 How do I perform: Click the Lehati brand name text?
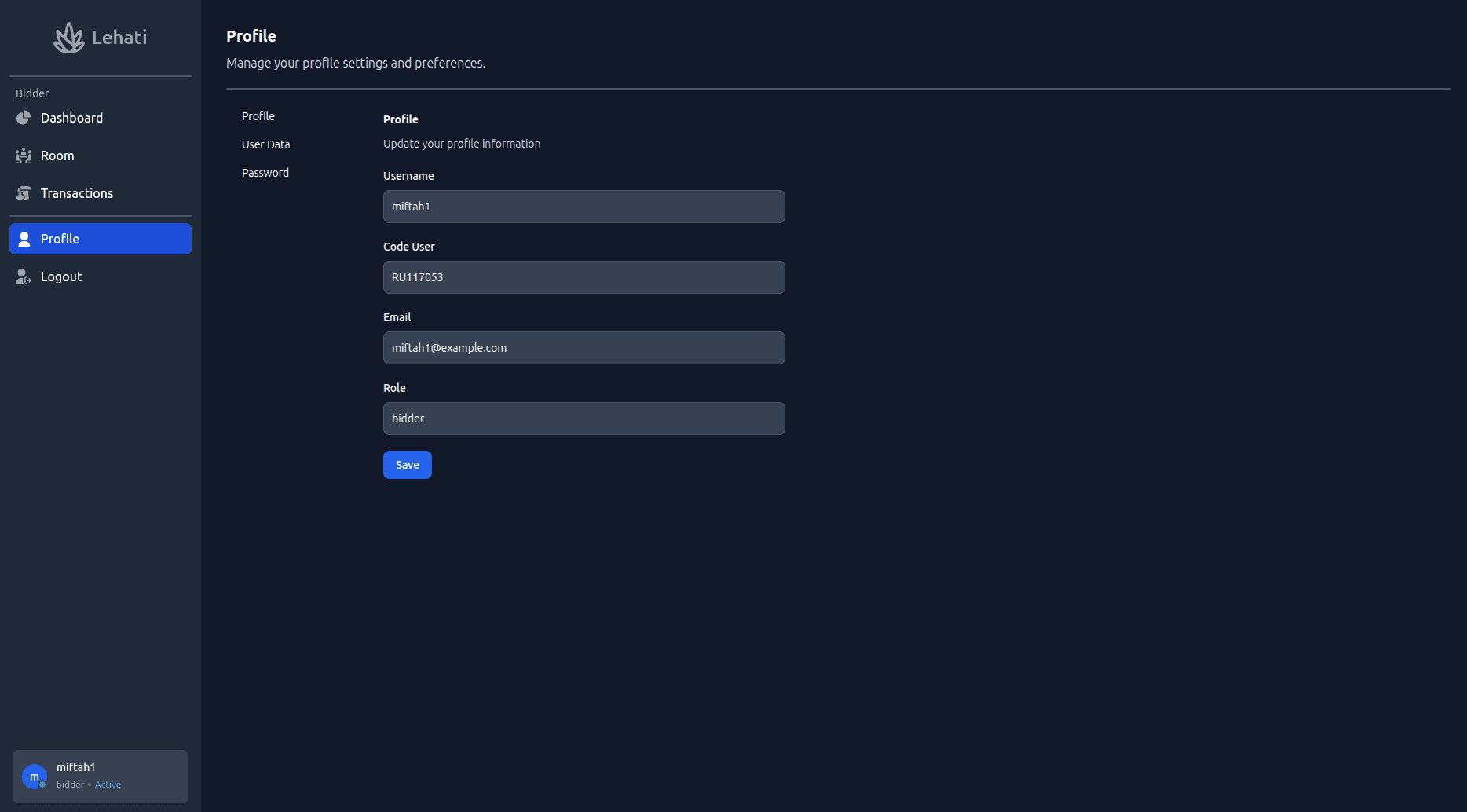pyautogui.click(x=119, y=38)
